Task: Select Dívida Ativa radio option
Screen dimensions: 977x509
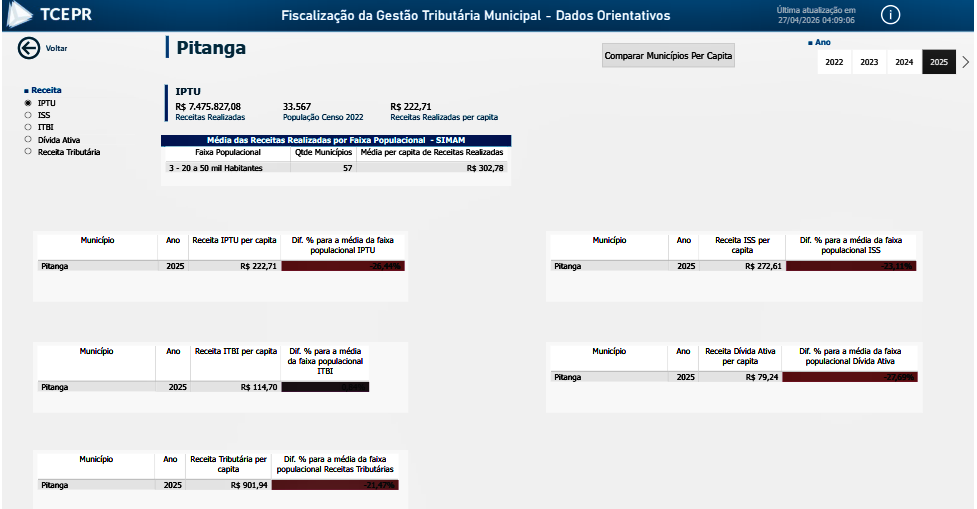Action: (28, 140)
